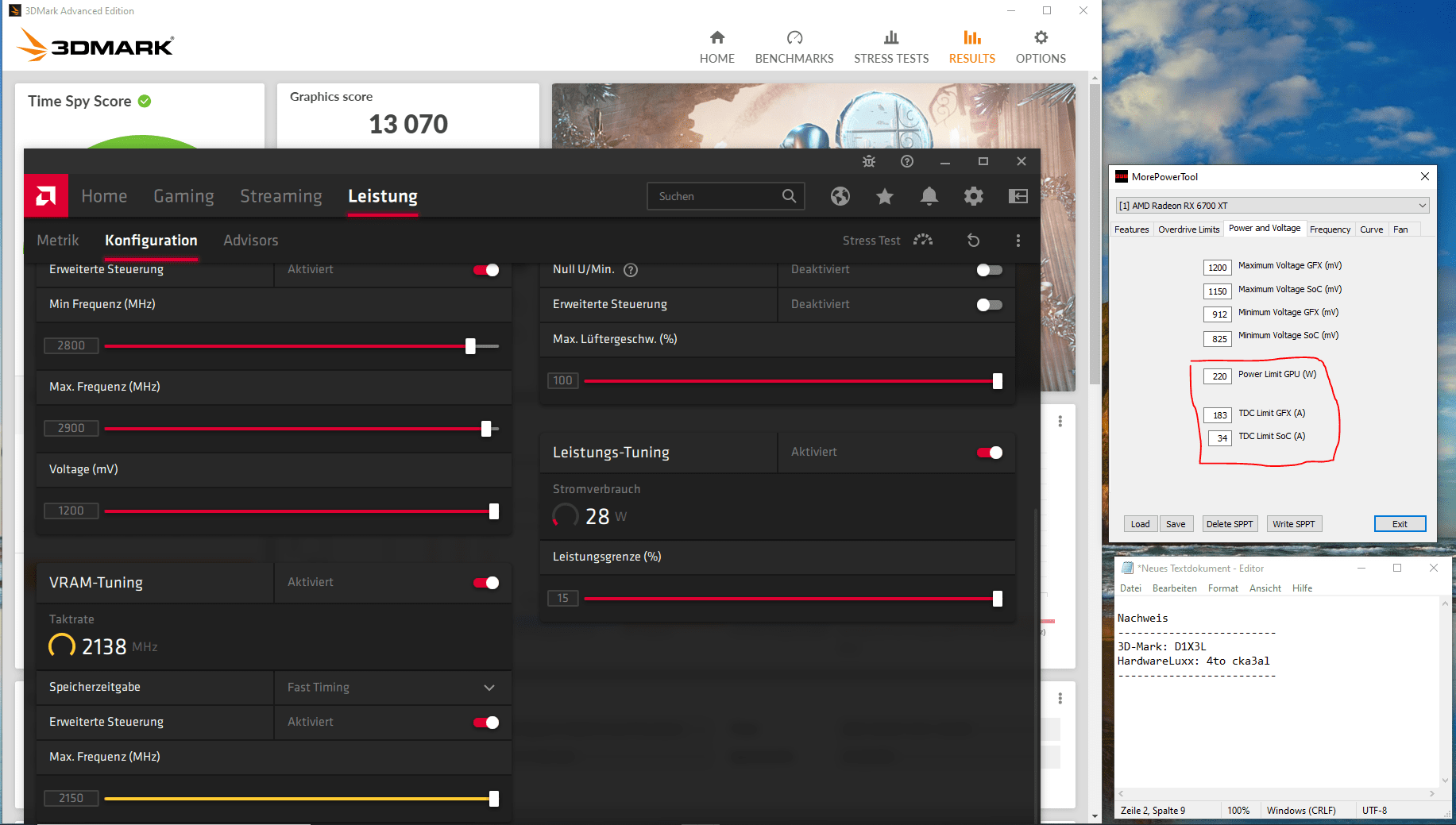Click the magnifier search icon
Viewport: 1456px width, 825px height.
click(789, 196)
